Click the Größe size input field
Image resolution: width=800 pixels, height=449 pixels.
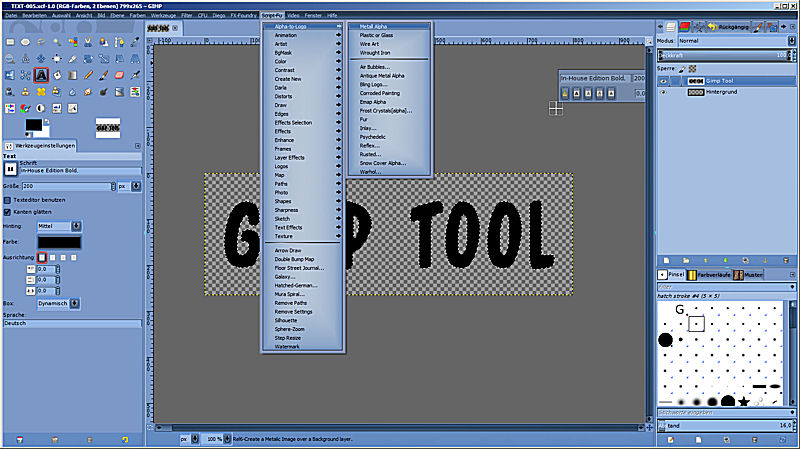point(66,186)
